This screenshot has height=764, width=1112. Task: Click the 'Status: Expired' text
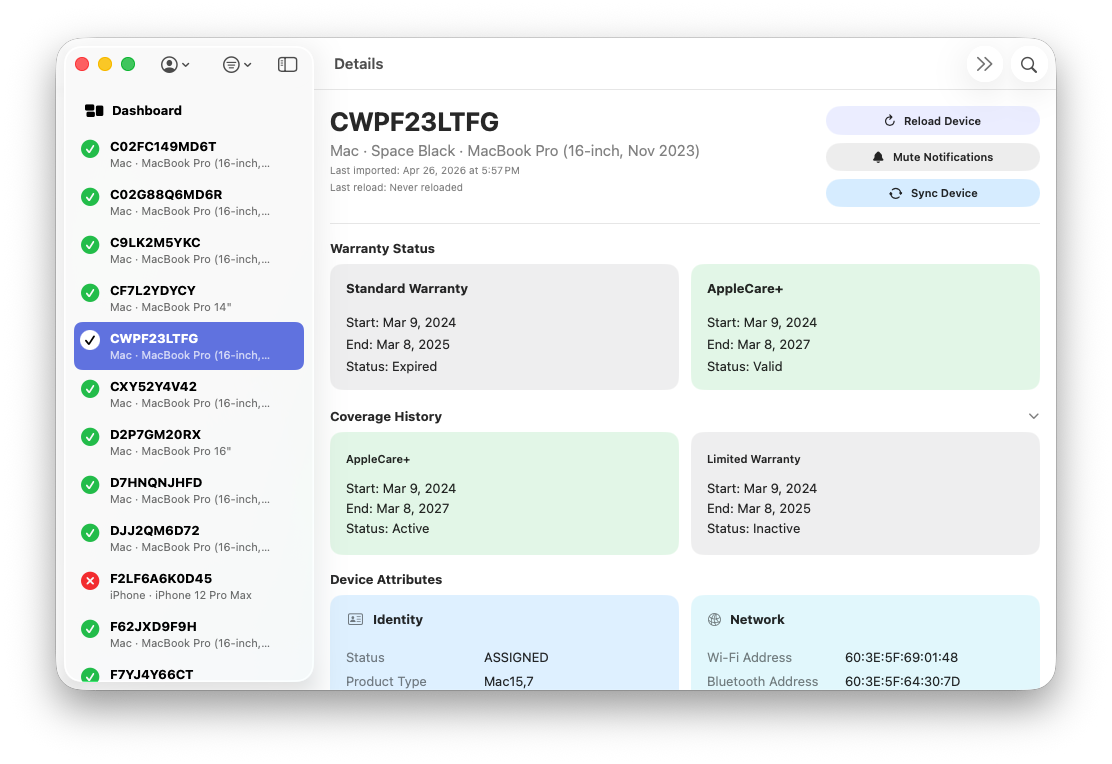pos(391,367)
